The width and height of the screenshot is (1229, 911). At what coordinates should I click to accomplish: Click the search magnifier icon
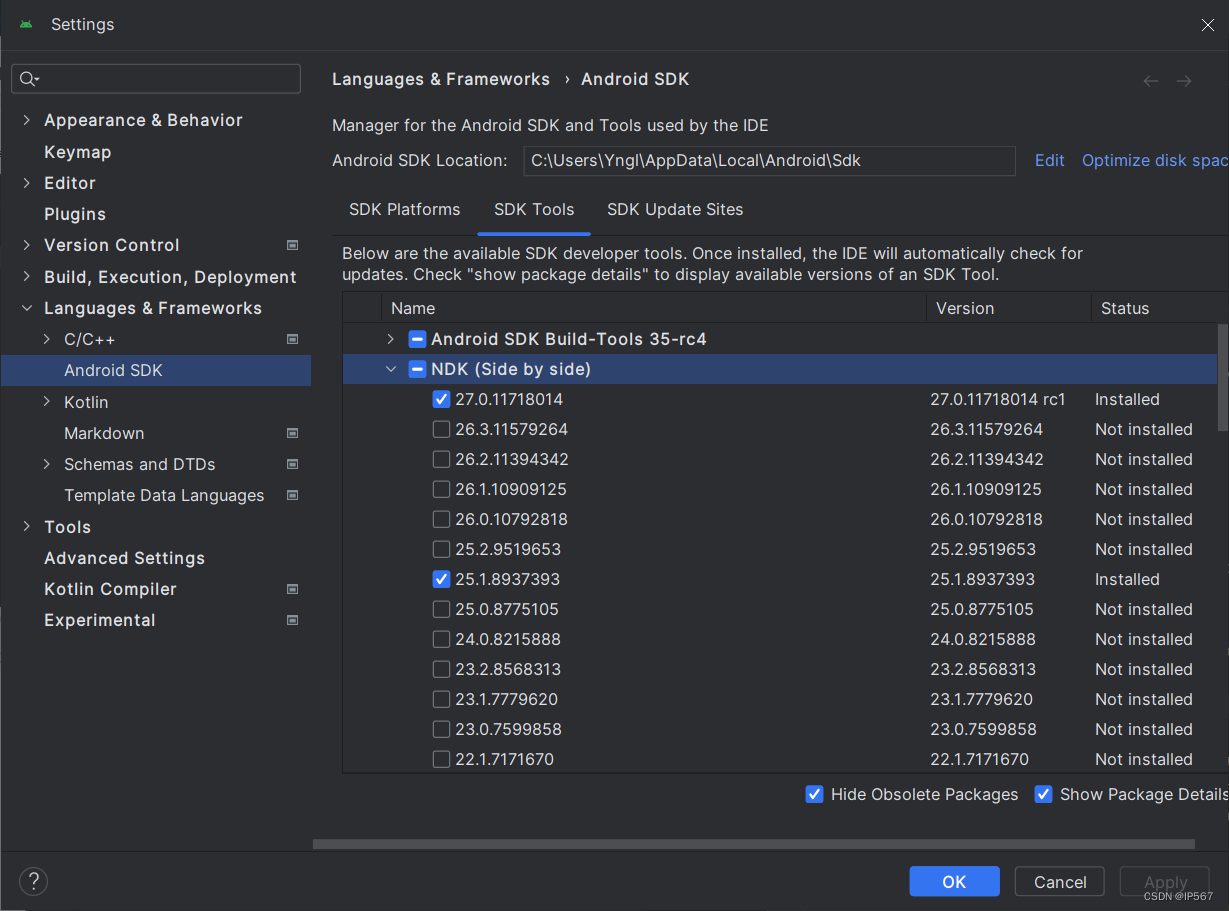point(28,79)
